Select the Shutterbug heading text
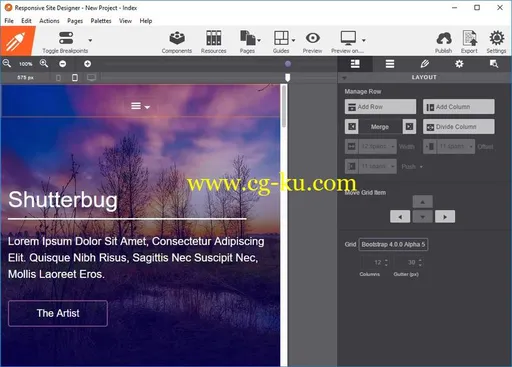This screenshot has height=367, width=512. (x=63, y=200)
